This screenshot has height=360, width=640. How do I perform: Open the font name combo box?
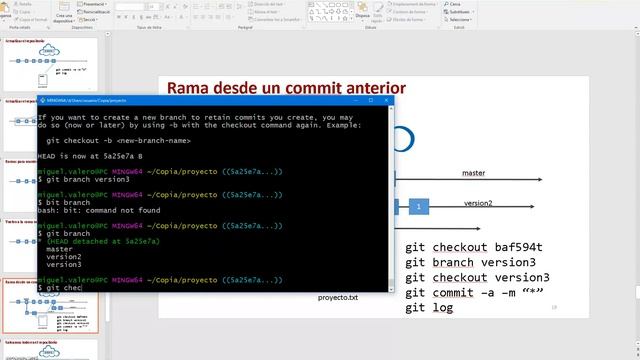130,7
